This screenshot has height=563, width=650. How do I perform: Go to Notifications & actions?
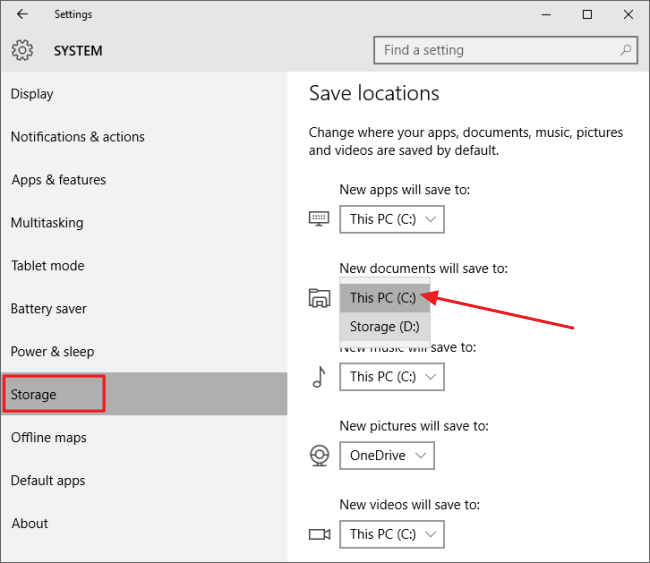[x=77, y=137]
